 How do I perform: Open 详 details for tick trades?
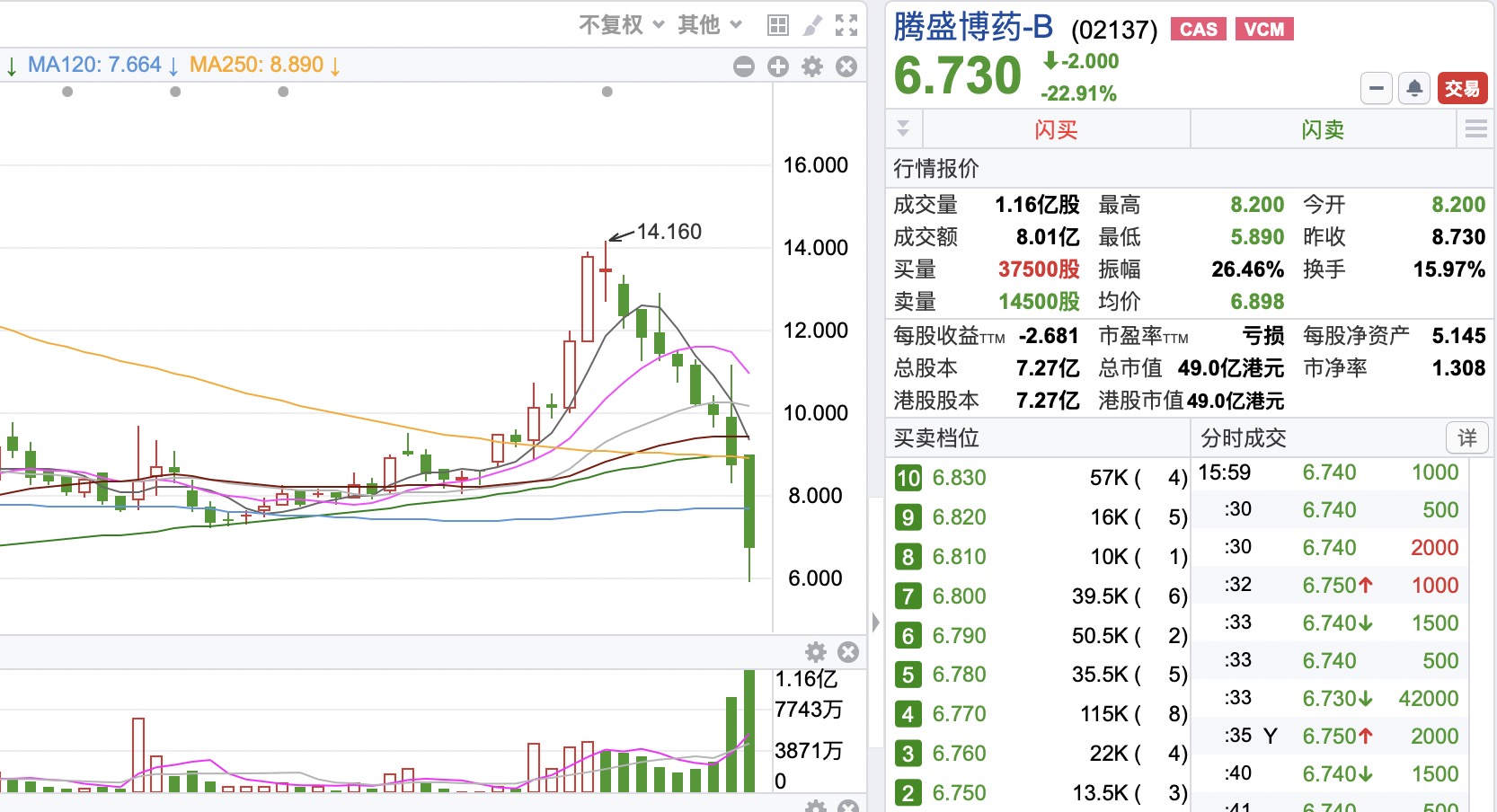(1466, 437)
